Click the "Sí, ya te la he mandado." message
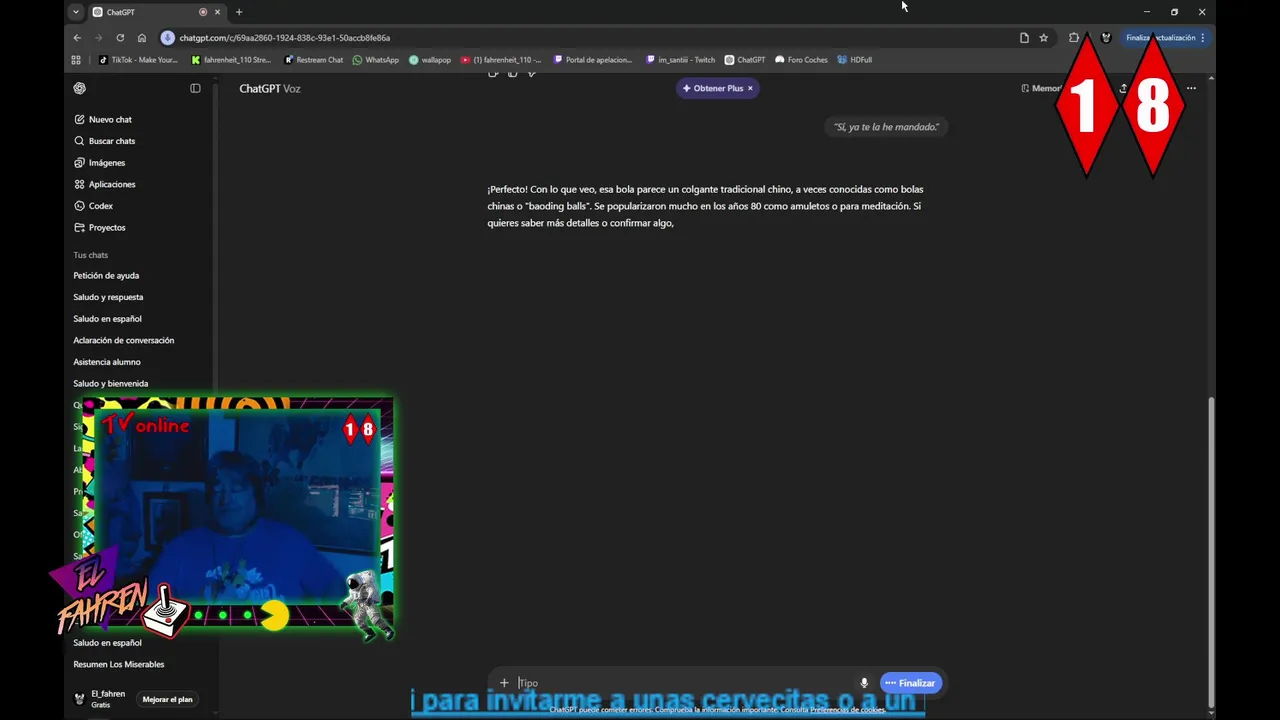The image size is (1280, 720). pos(886,127)
